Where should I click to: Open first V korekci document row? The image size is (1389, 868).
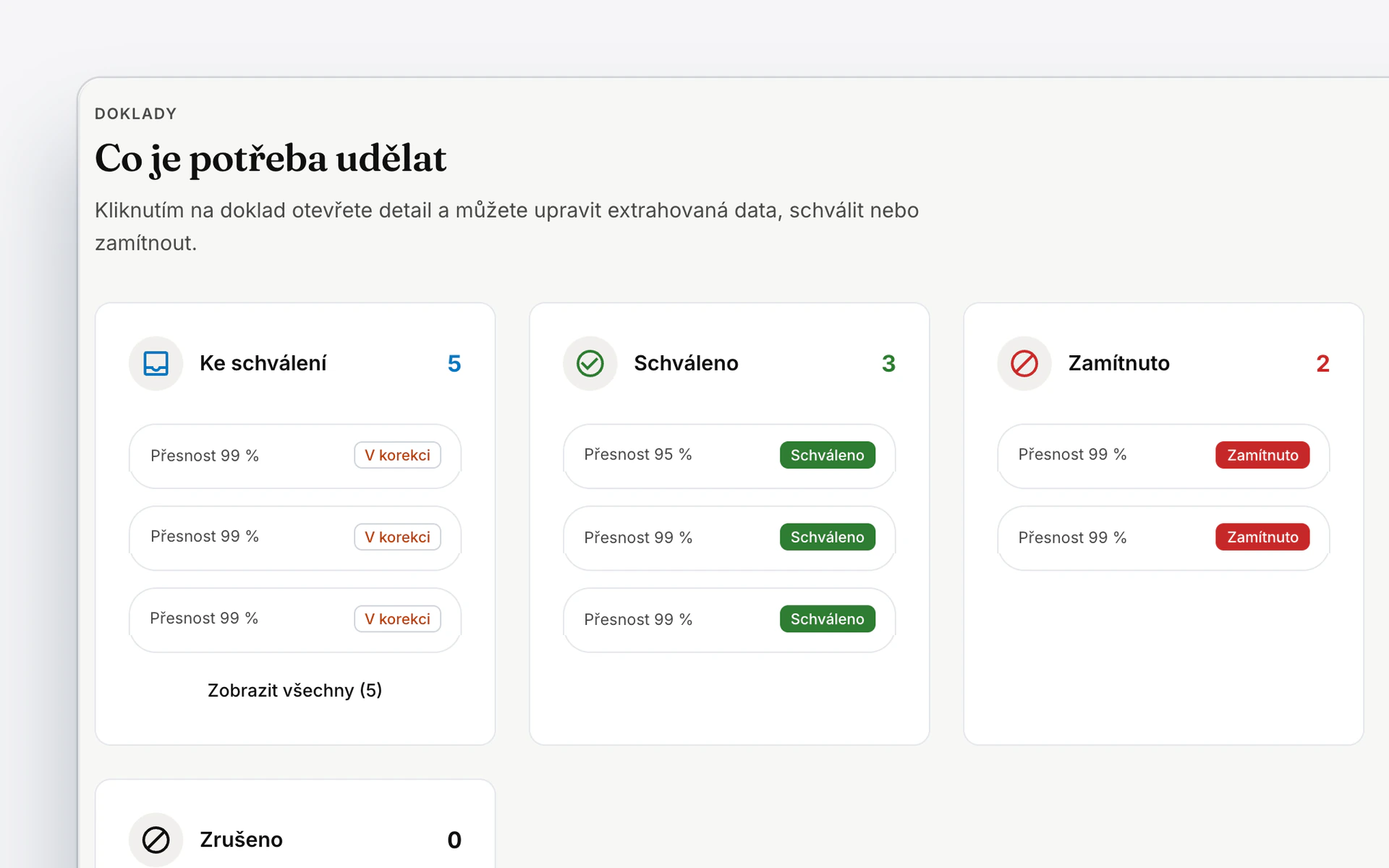pos(295,456)
